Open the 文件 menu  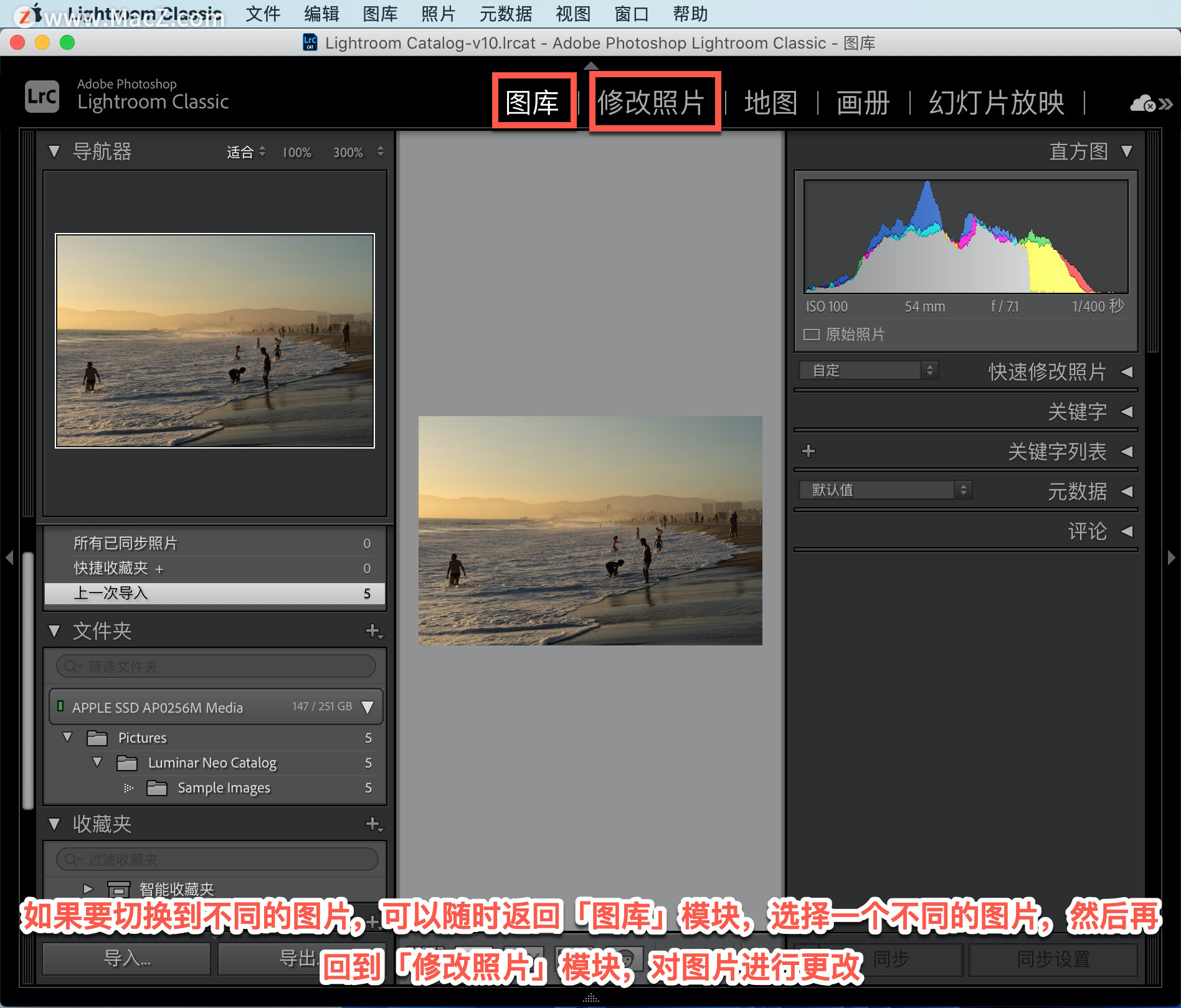(x=263, y=14)
